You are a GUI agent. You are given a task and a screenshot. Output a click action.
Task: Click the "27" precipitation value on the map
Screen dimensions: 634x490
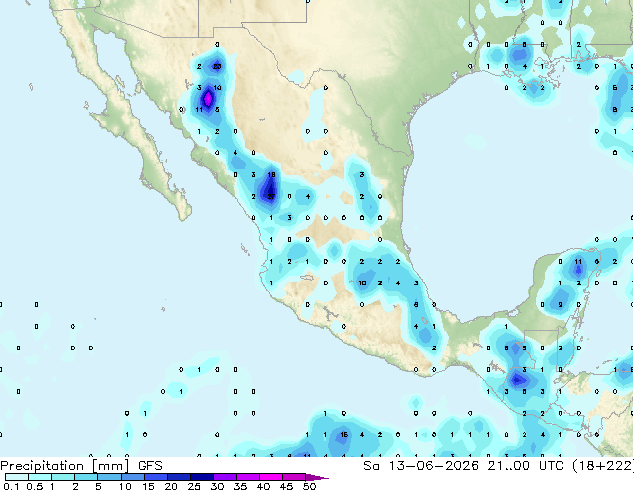271,196
